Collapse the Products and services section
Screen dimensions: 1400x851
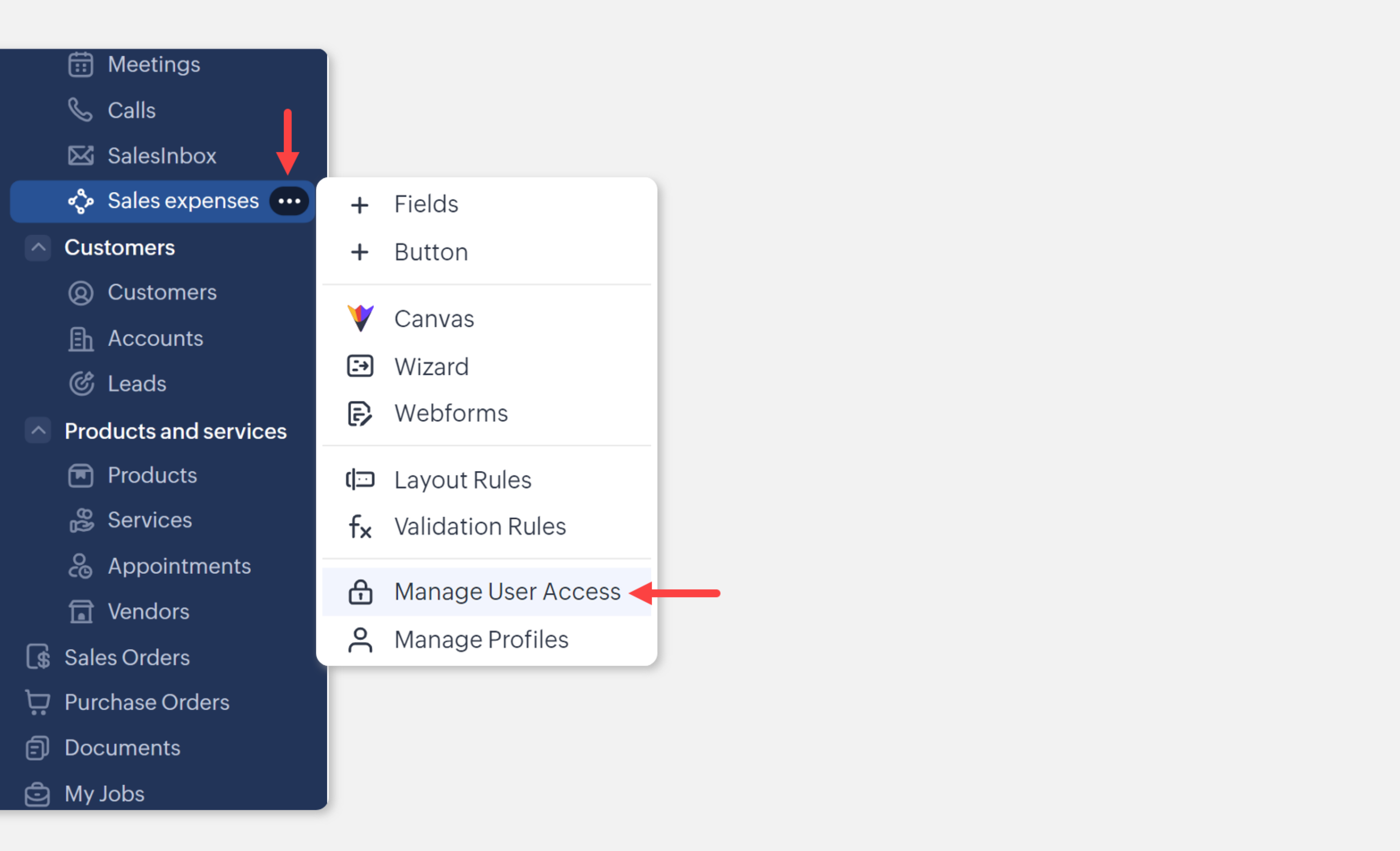(38, 431)
